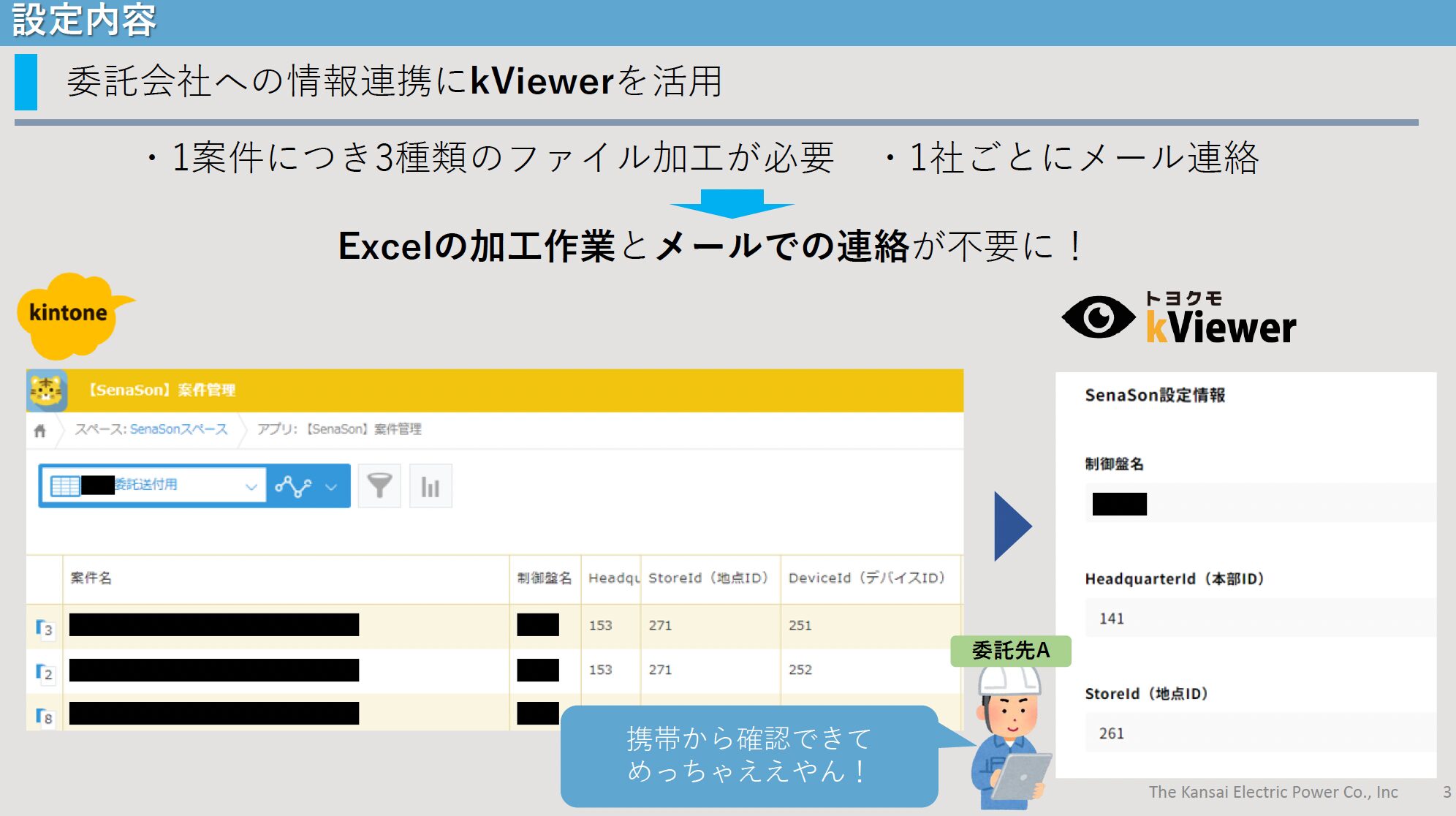Select DeviceId cell value 252
Viewport: 1456px width, 816px height.
tap(800, 670)
